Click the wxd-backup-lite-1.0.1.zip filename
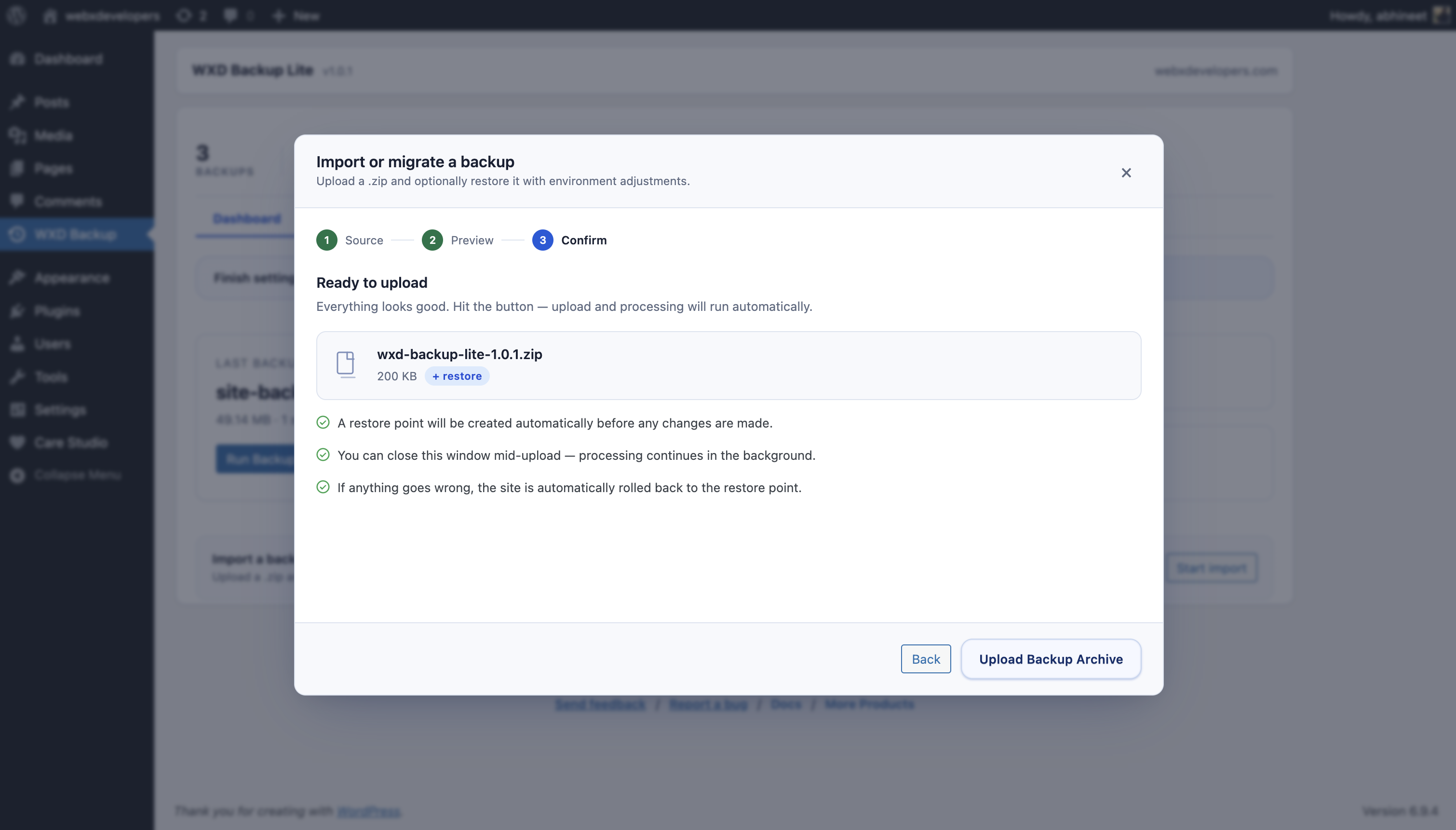 [459, 354]
